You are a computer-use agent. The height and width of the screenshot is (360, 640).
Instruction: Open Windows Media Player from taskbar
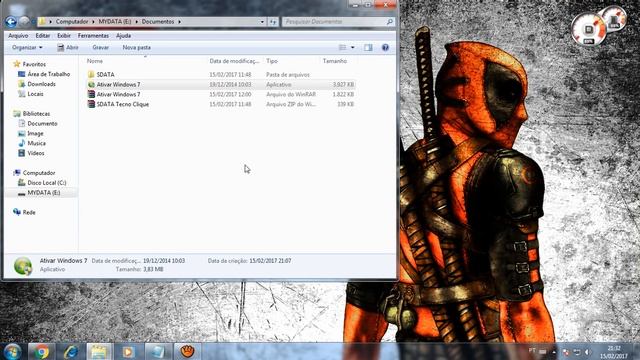click(128, 351)
